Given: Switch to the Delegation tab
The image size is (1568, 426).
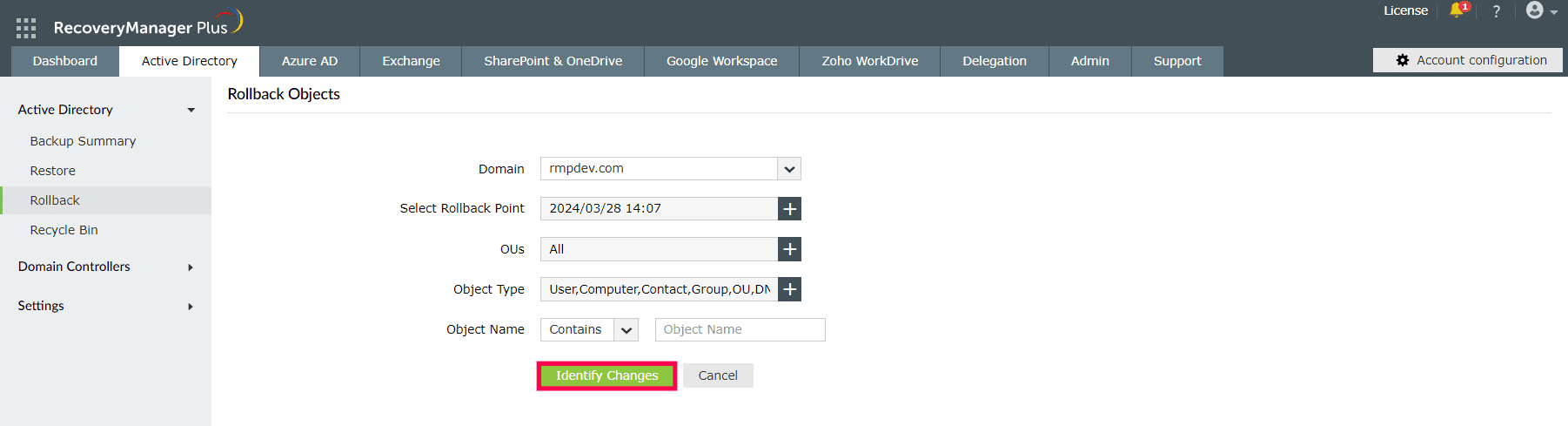Looking at the screenshot, I should click(995, 61).
